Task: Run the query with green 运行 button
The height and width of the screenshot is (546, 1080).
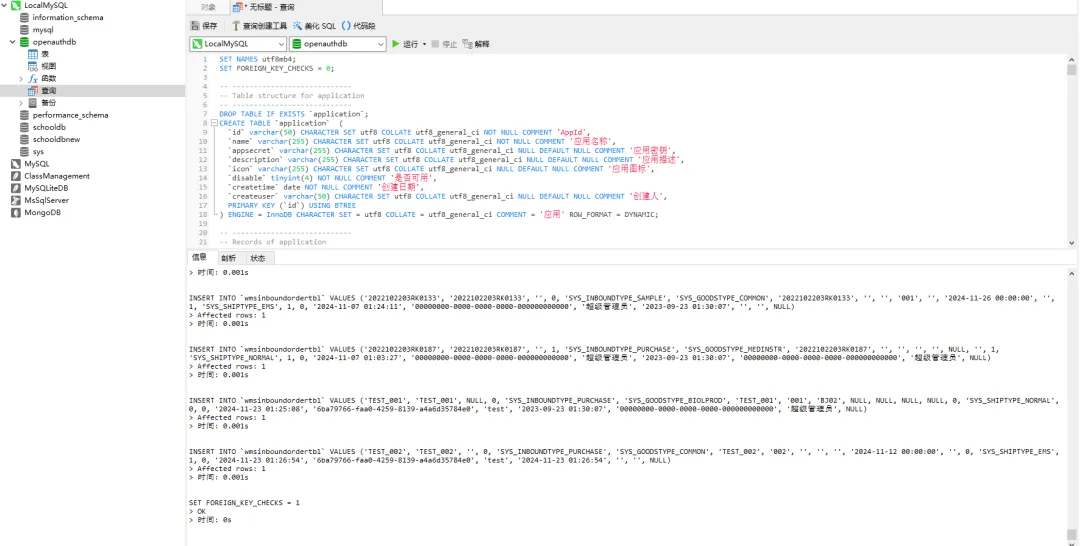Action: [405, 44]
